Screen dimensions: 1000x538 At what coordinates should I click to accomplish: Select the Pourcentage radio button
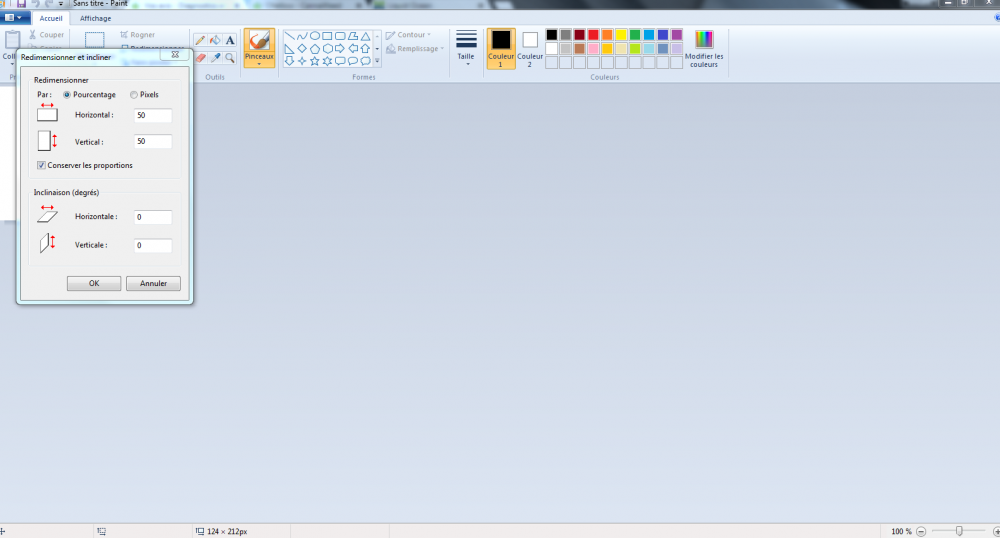click(x=67, y=95)
